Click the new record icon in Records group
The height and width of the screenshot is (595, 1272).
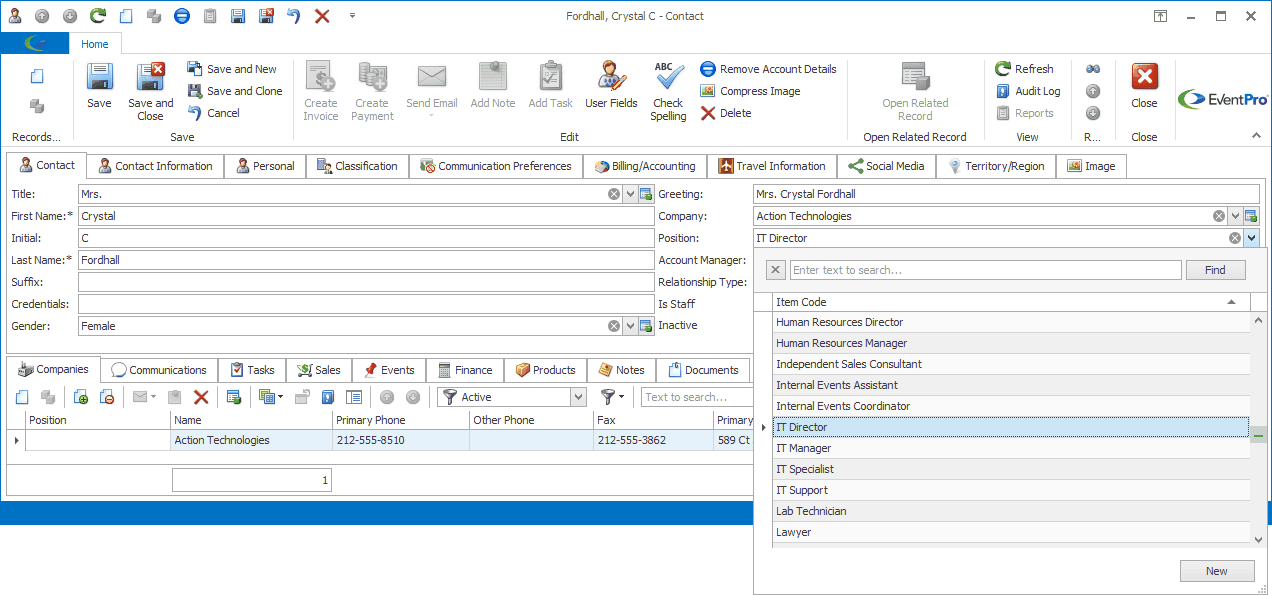coord(37,76)
